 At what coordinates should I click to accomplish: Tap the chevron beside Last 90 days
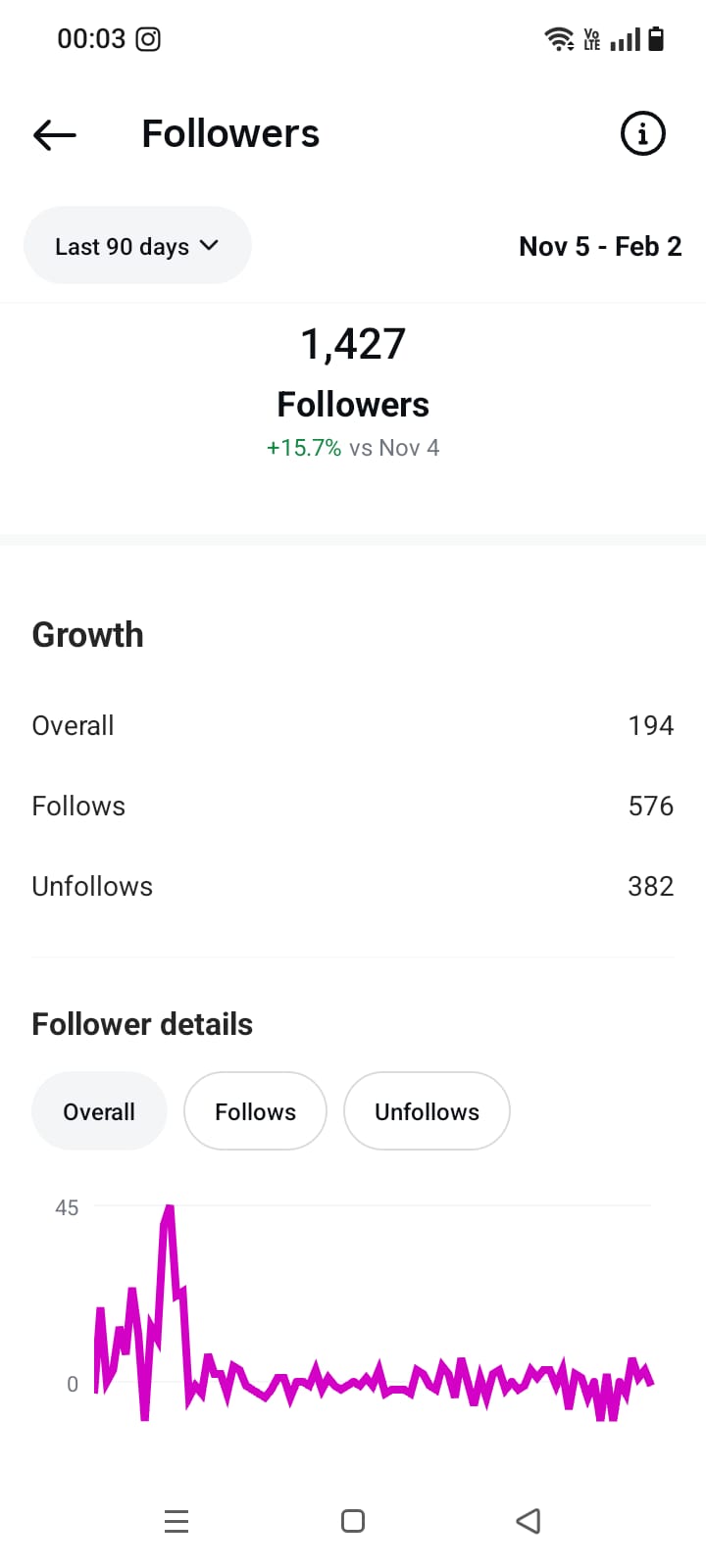209,245
